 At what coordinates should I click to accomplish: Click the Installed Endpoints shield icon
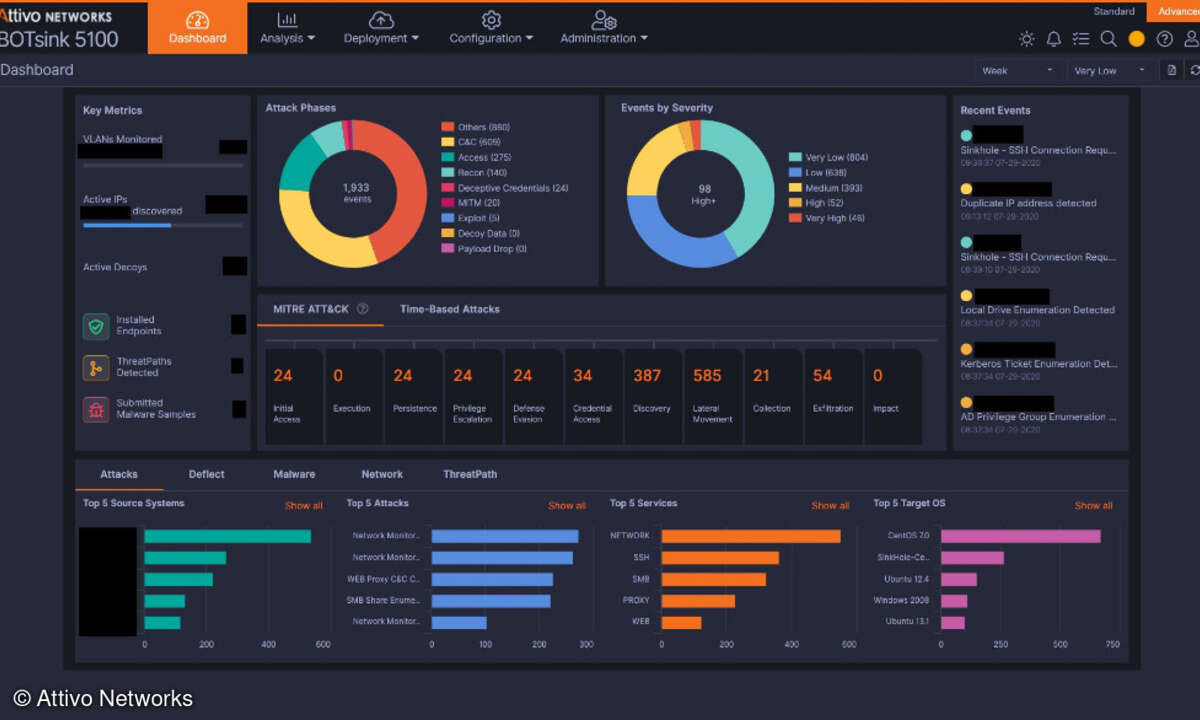[x=96, y=326]
